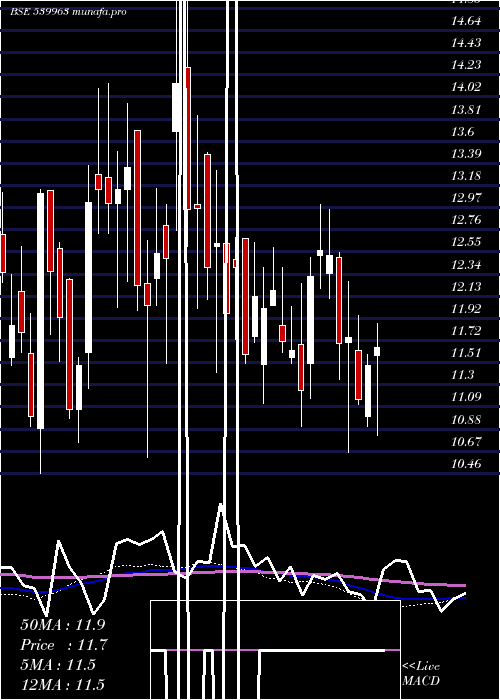
Task: Click the 12.97 price axis label
Action: 467,198
